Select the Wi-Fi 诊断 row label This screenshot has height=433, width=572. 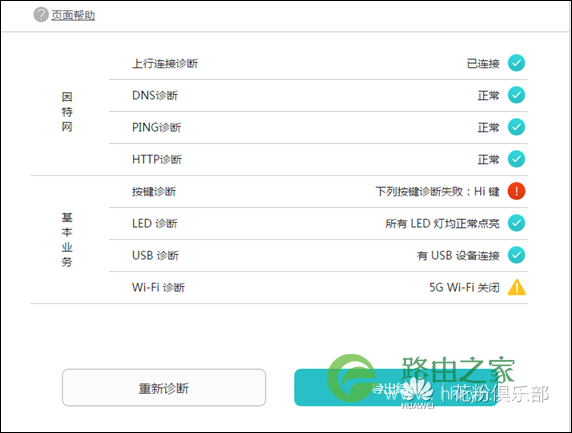coord(158,287)
